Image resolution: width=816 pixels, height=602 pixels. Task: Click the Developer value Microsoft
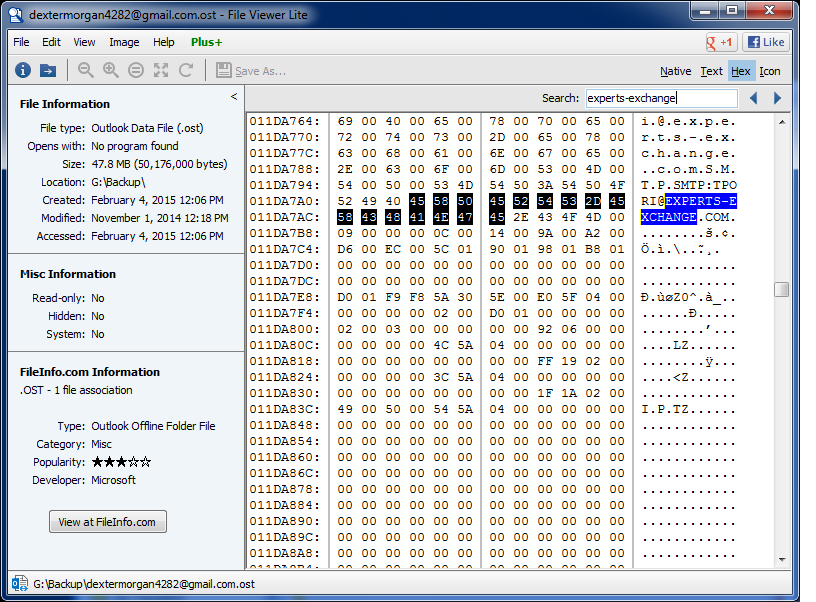coord(113,480)
